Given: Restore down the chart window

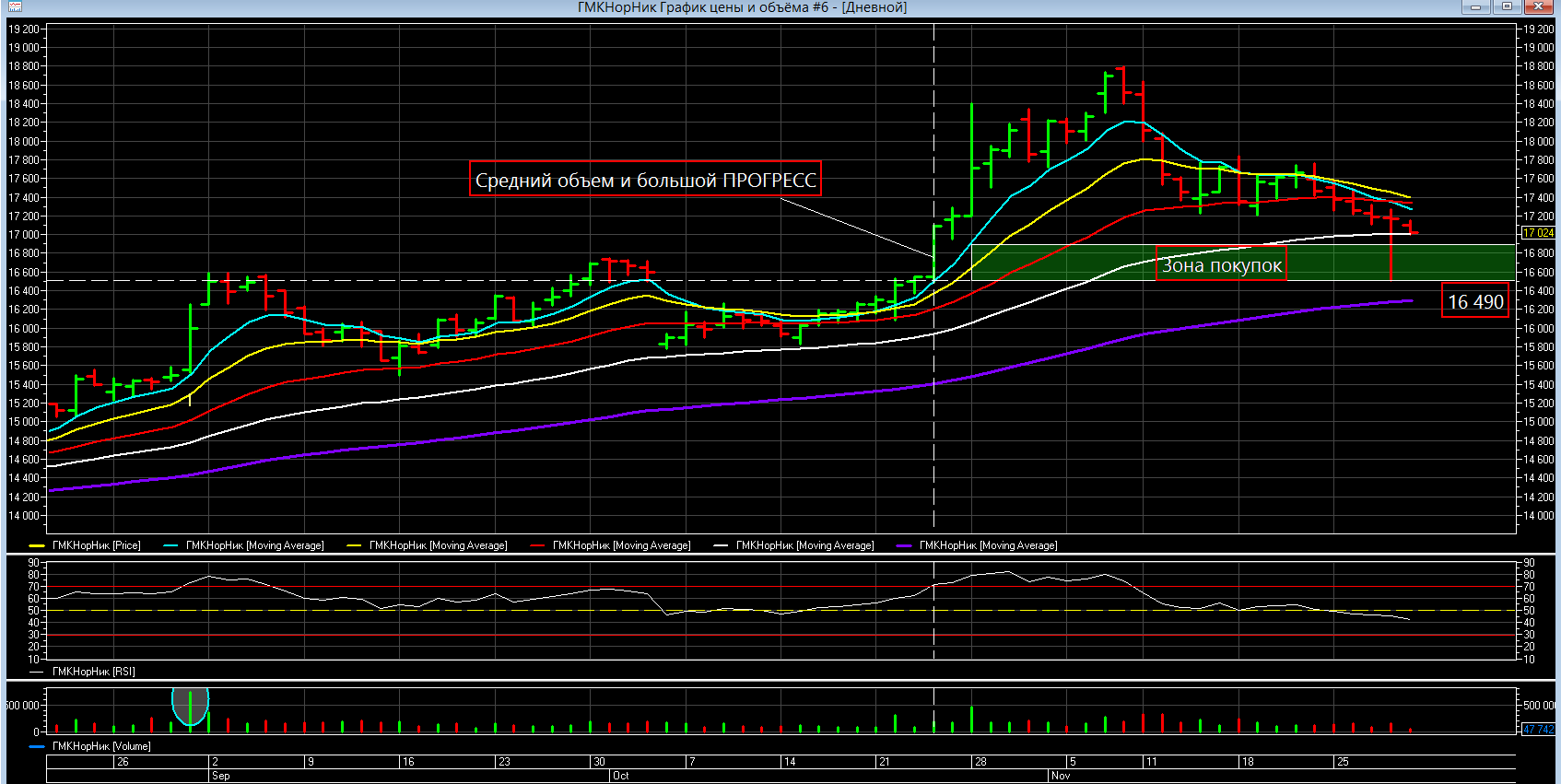Looking at the screenshot, I should coord(1508,7).
